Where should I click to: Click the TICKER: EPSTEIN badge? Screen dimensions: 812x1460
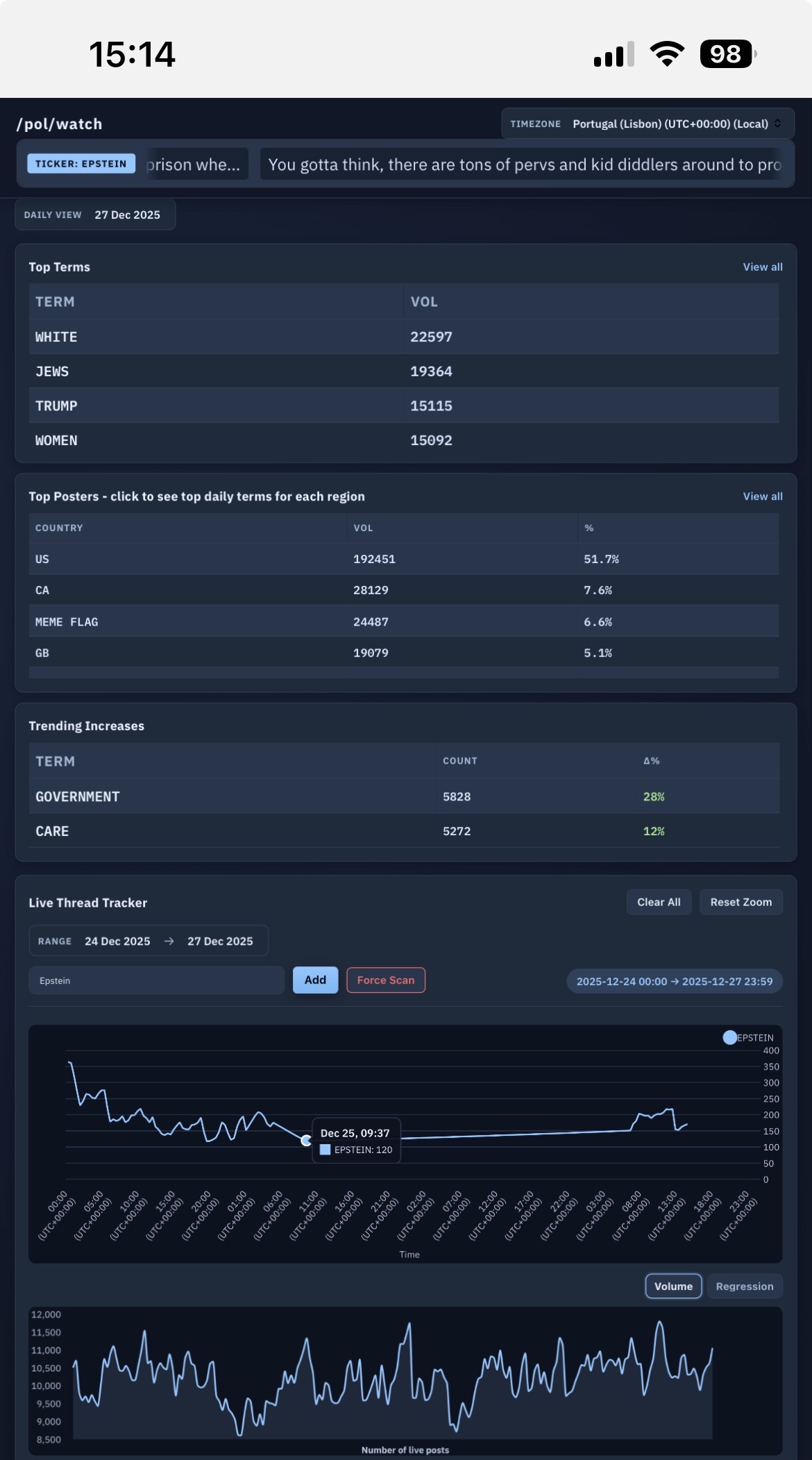click(x=81, y=164)
